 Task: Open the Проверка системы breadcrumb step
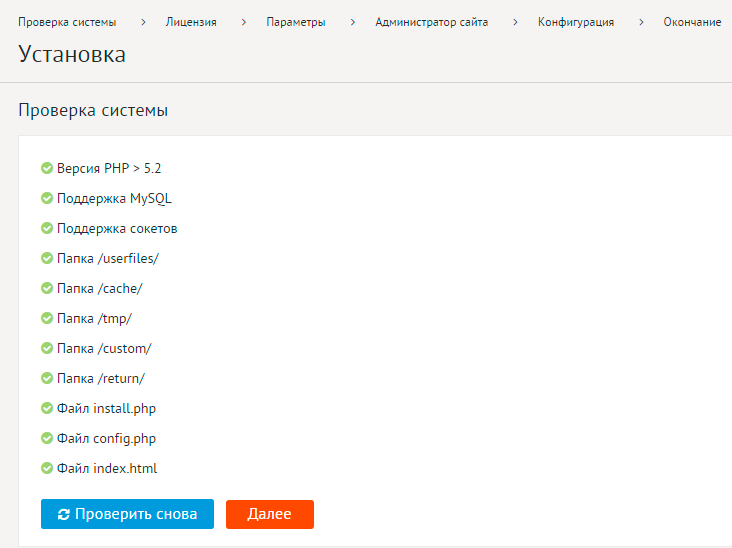[67, 22]
